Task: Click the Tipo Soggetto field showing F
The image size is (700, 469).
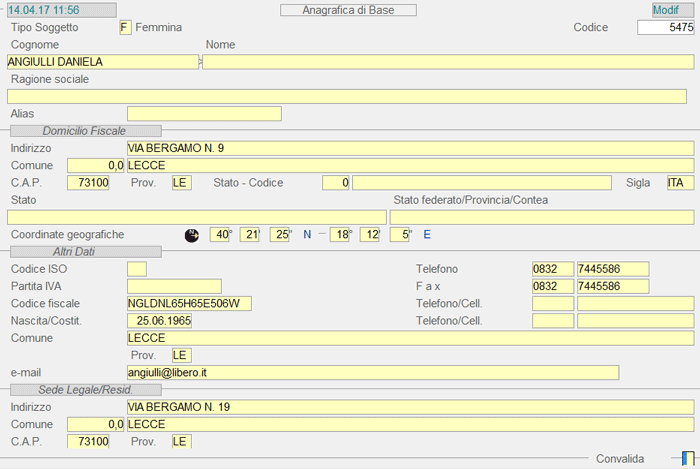Action: [124, 27]
